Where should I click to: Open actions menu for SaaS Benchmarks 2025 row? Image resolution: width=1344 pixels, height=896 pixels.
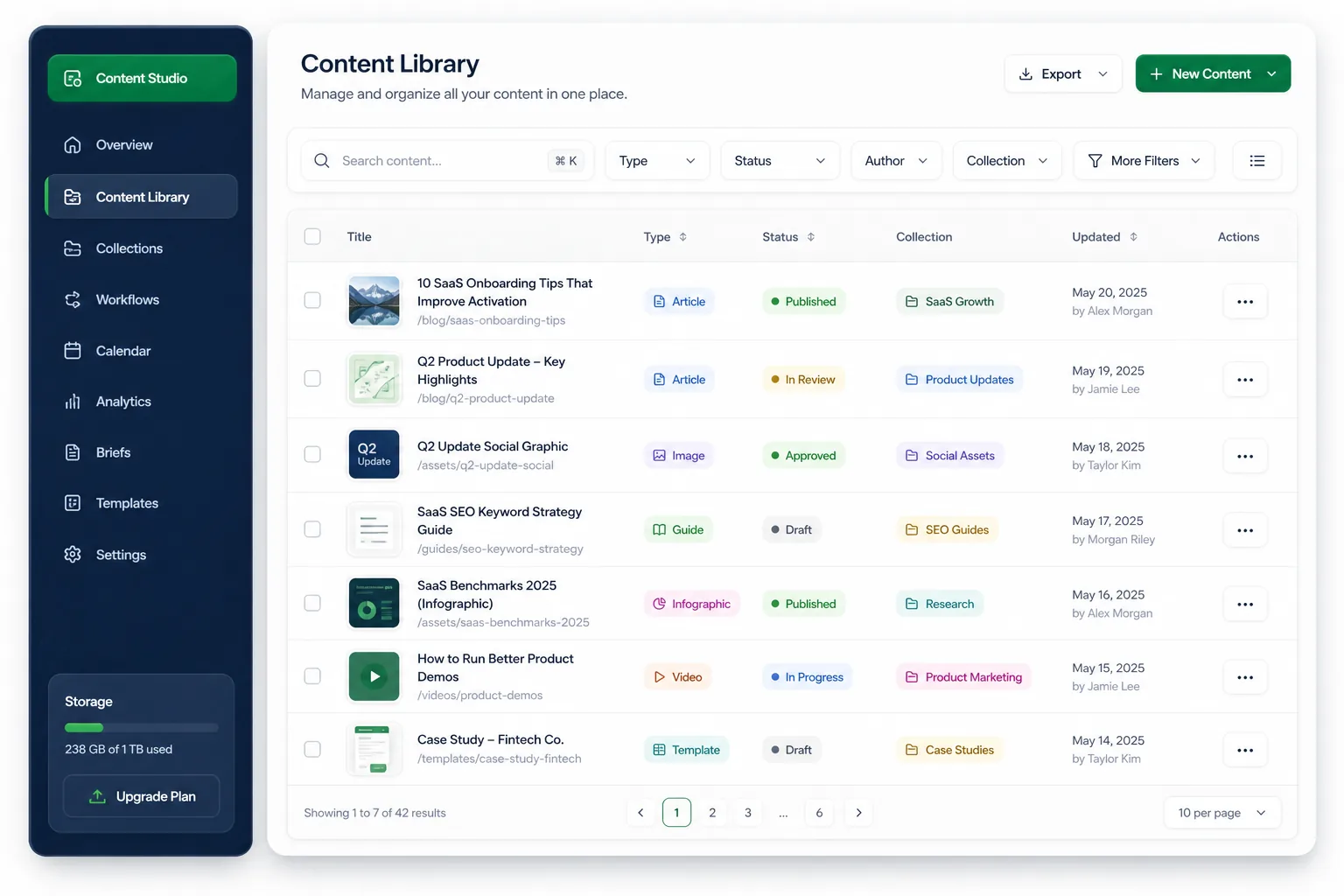click(1245, 604)
